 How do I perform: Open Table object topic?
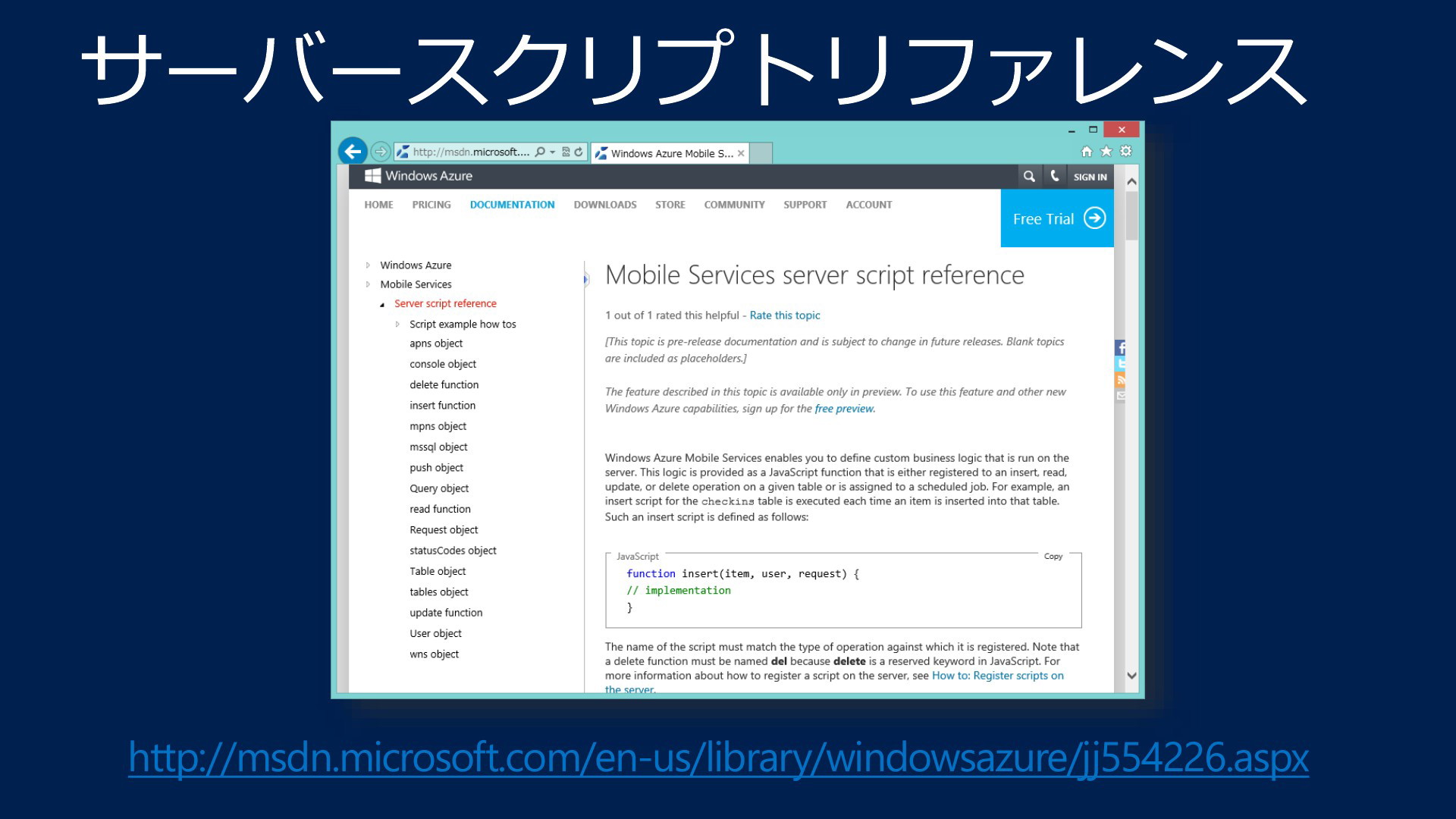[x=438, y=571]
